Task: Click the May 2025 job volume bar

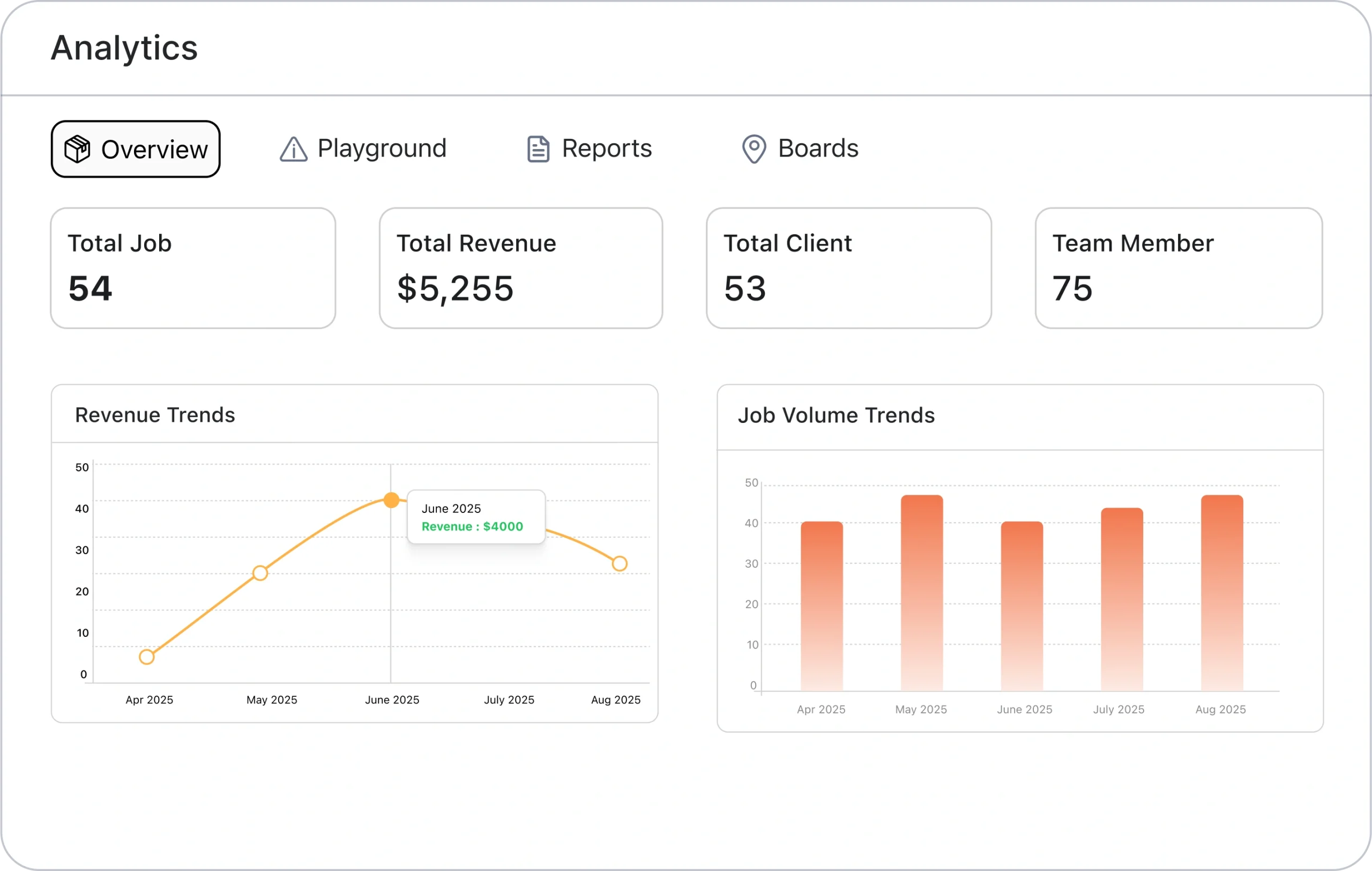Action: 921,592
